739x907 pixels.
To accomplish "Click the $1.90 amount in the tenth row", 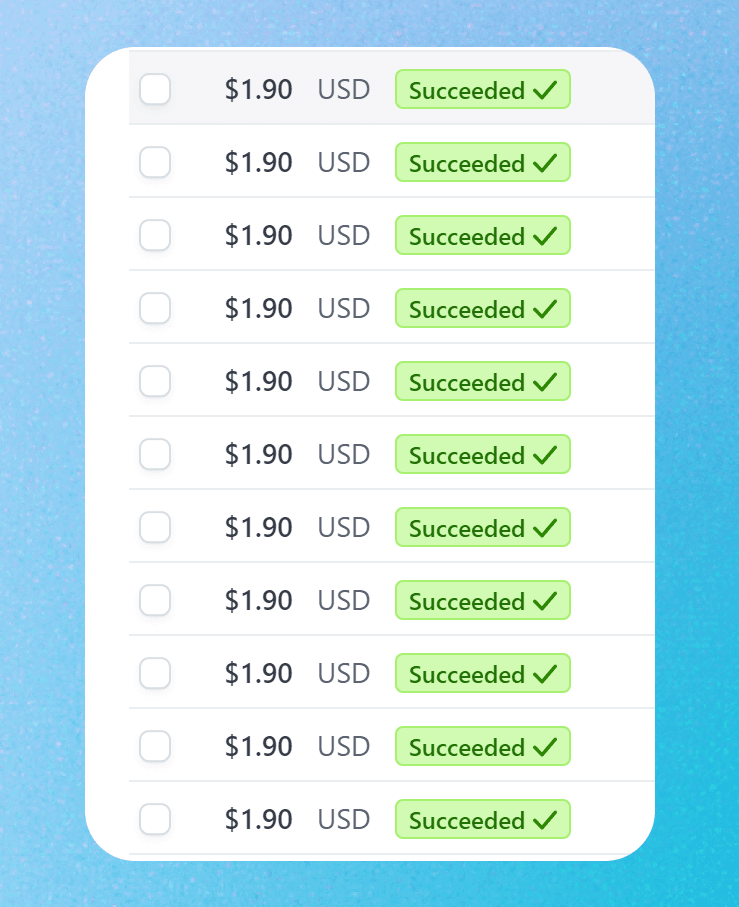I will tap(258, 747).
